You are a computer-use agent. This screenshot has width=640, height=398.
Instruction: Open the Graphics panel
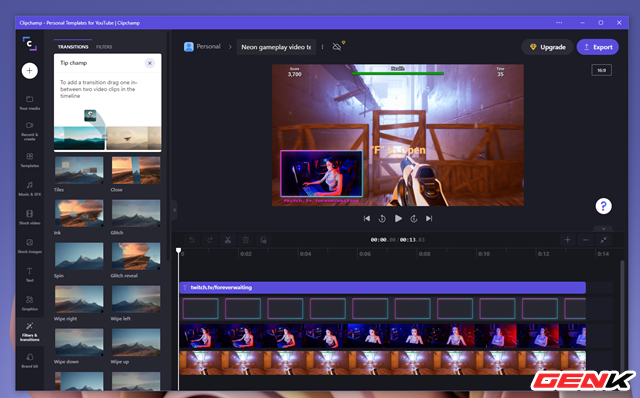(x=29, y=303)
